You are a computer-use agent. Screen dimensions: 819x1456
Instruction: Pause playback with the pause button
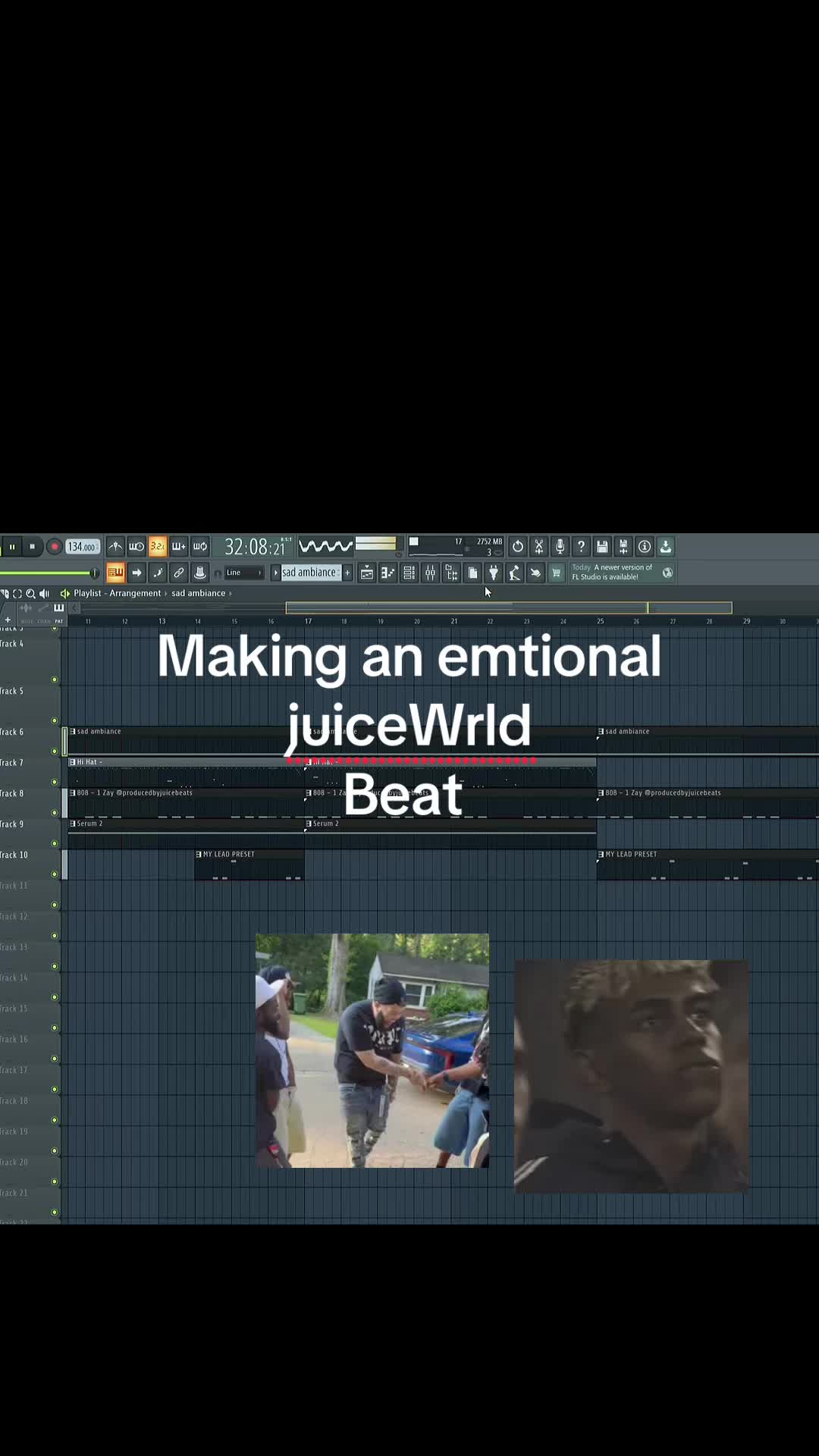12,547
